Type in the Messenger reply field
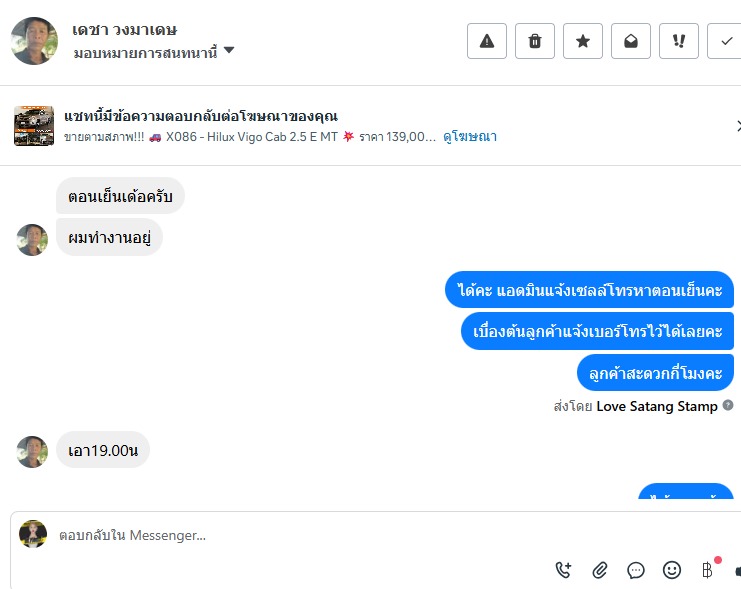Image resolution: width=741 pixels, height=589 pixels. [x=300, y=535]
